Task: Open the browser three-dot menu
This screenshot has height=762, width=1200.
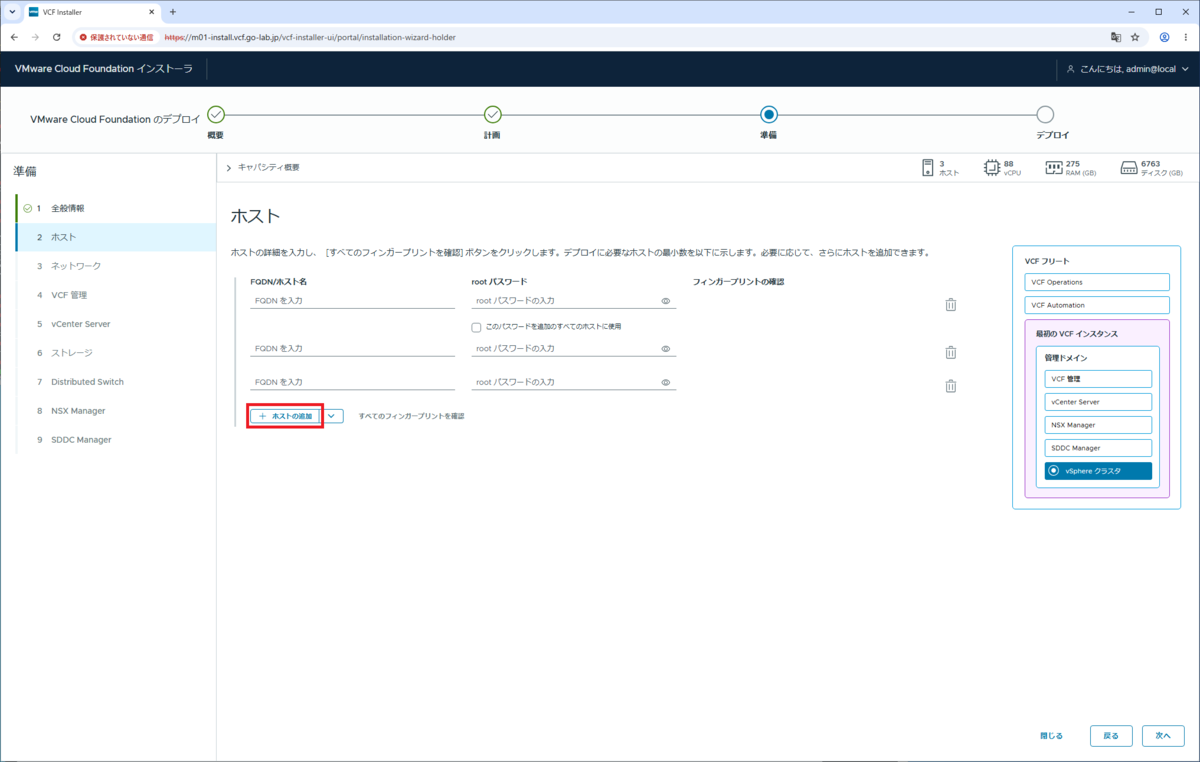Action: [x=1186, y=37]
